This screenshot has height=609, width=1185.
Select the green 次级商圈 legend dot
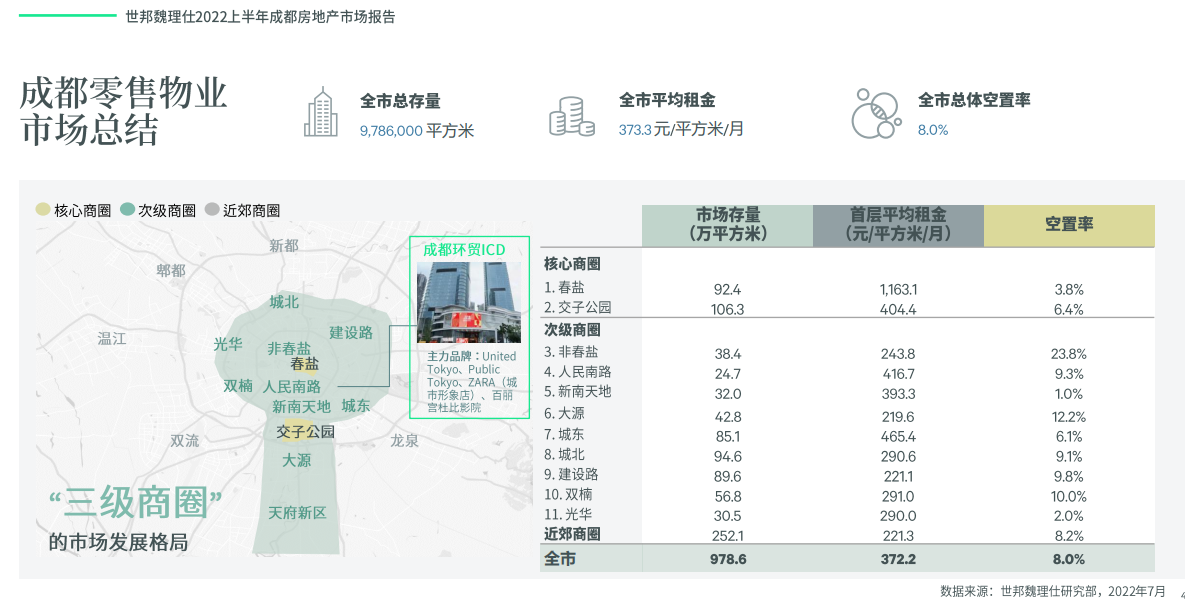tap(127, 210)
